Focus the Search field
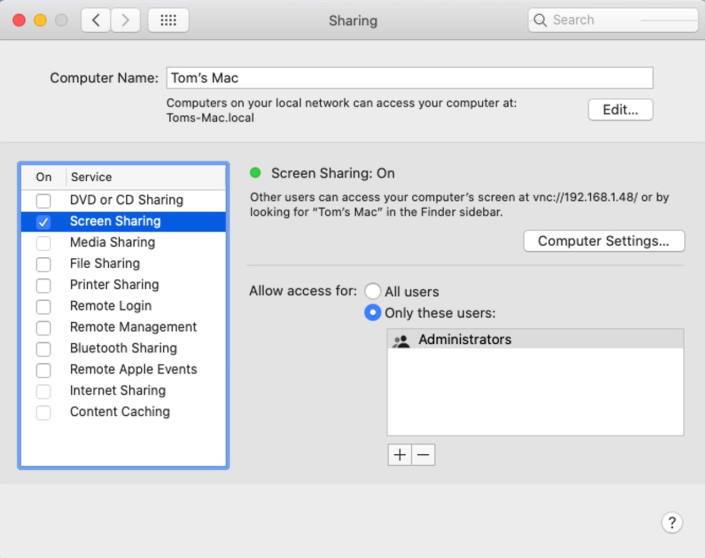The width and height of the screenshot is (705, 558). click(x=613, y=20)
